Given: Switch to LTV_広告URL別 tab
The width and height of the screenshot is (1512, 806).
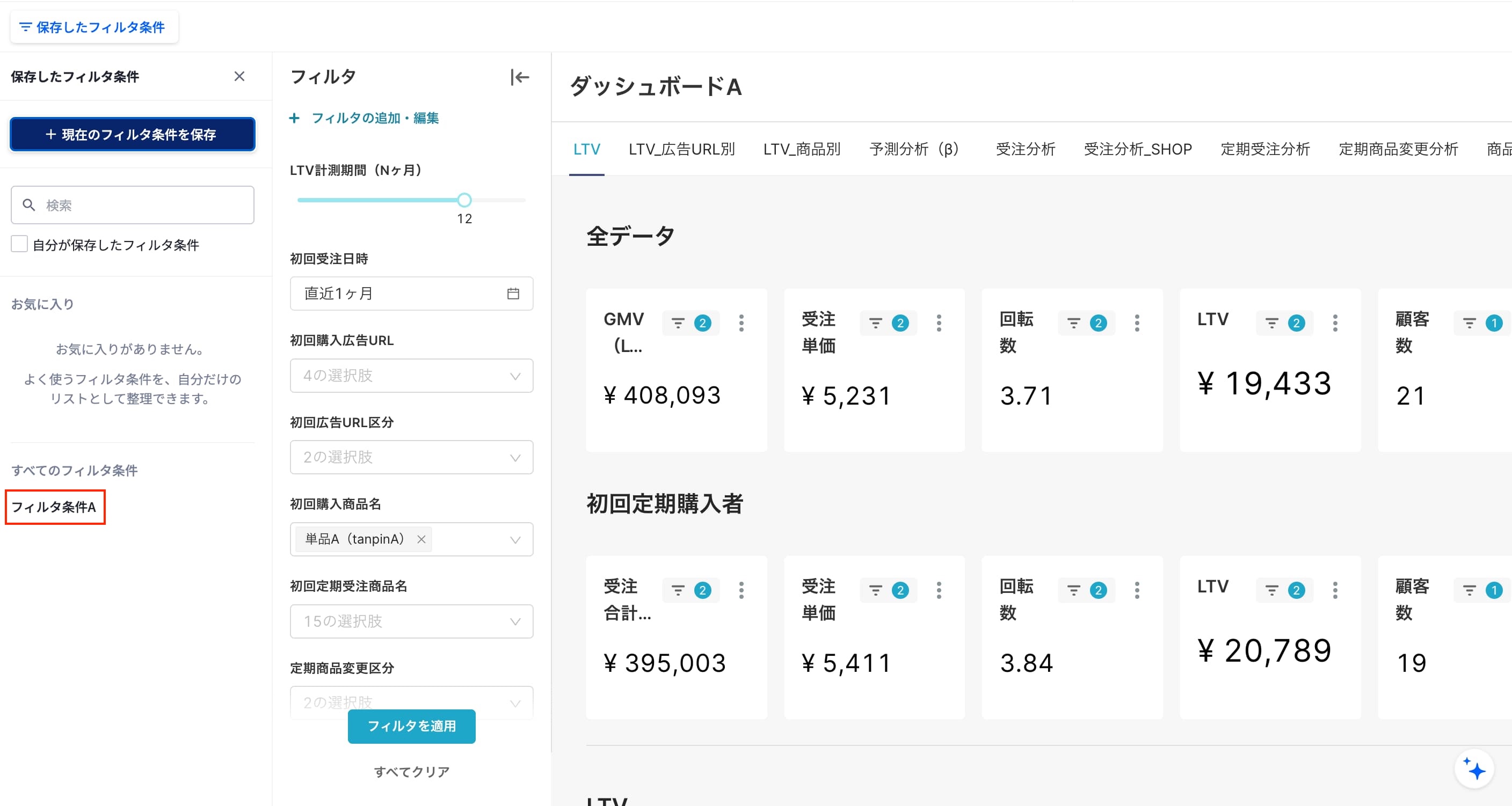Looking at the screenshot, I should [681, 149].
